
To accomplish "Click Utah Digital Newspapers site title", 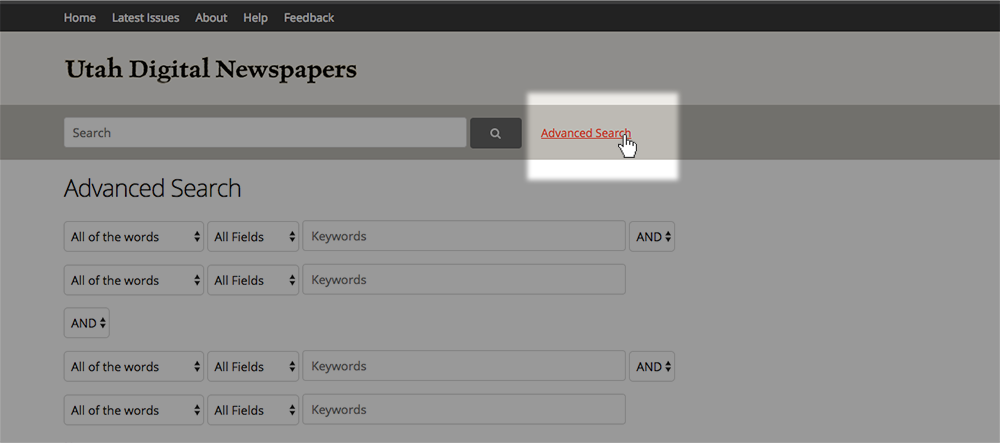I will (x=211, y=69).
